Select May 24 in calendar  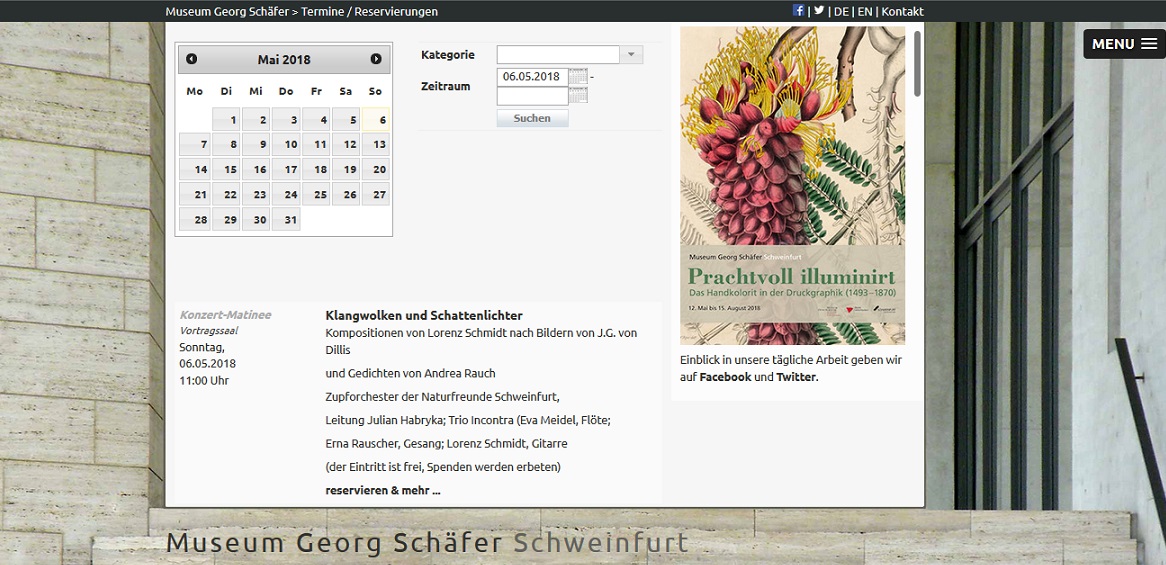[286, 194]
